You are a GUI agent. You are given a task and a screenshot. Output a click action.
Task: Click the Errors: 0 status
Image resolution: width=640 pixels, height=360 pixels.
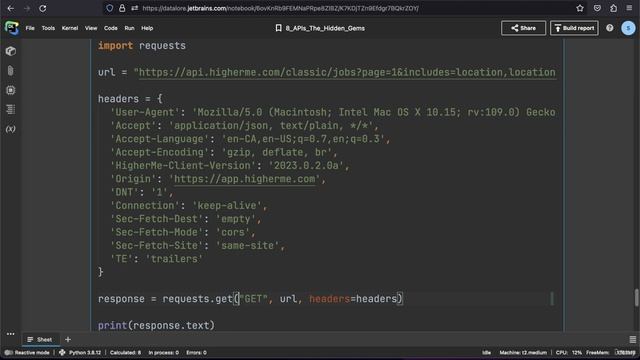[x=196, y=353]
